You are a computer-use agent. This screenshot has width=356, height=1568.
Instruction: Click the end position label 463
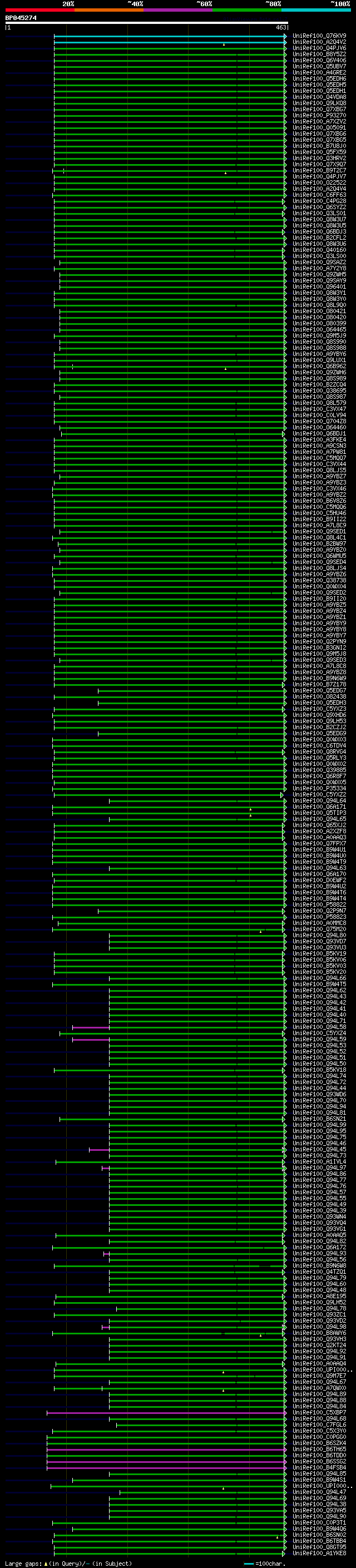280,27
